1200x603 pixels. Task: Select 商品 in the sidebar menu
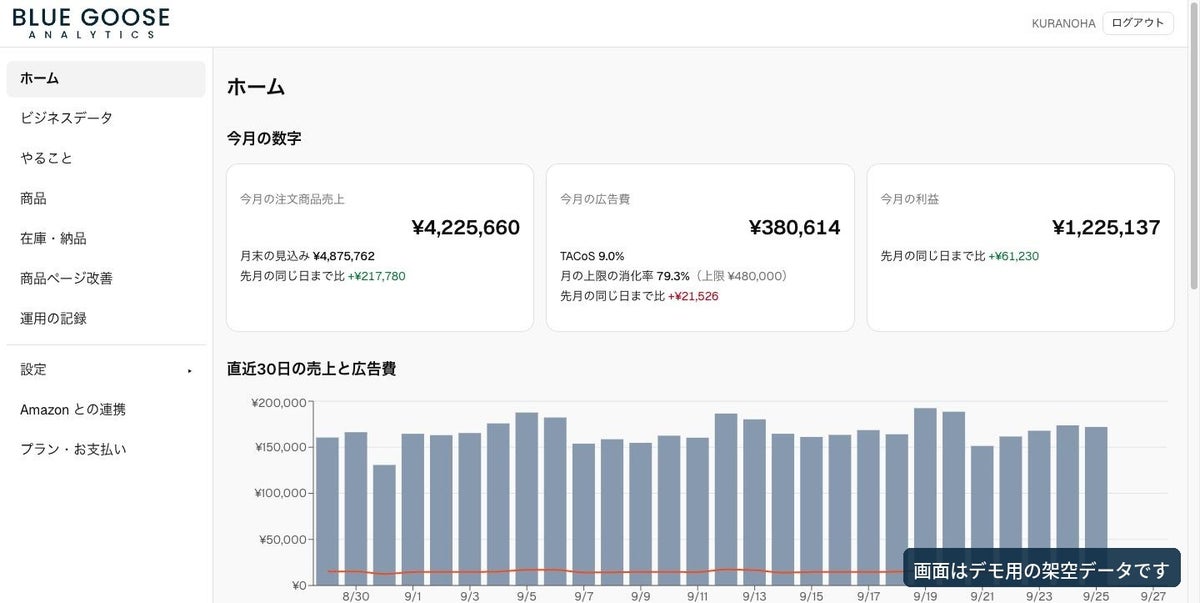coord(106,198)
